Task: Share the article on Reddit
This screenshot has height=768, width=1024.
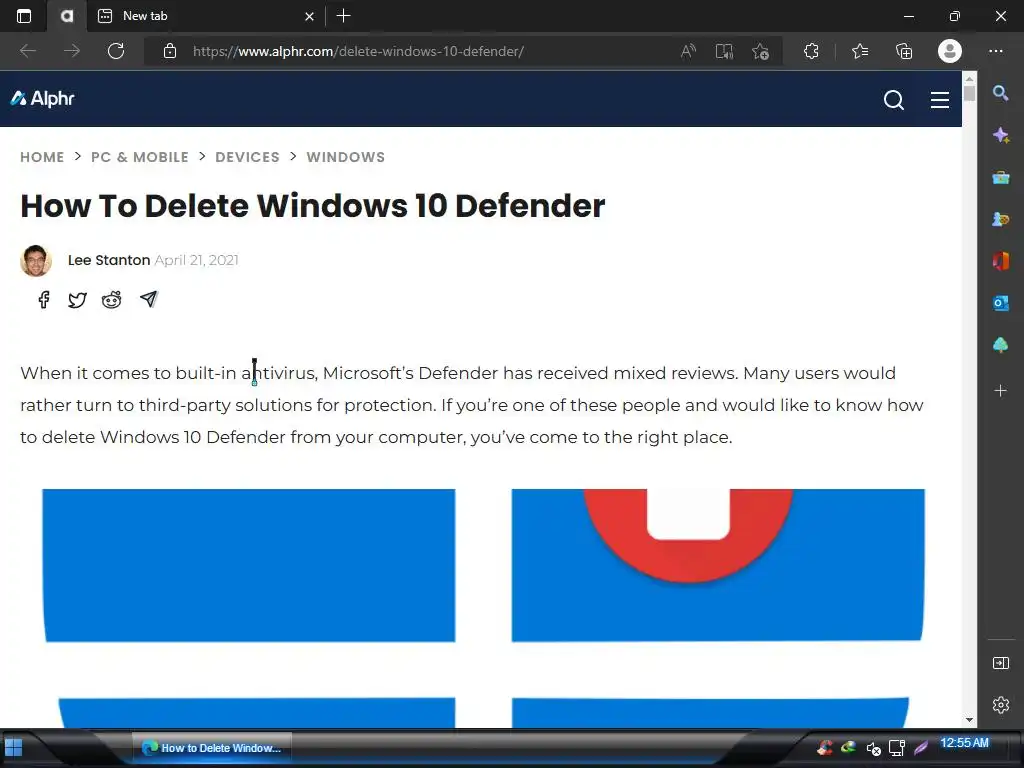Action: [x=112, y=300]
